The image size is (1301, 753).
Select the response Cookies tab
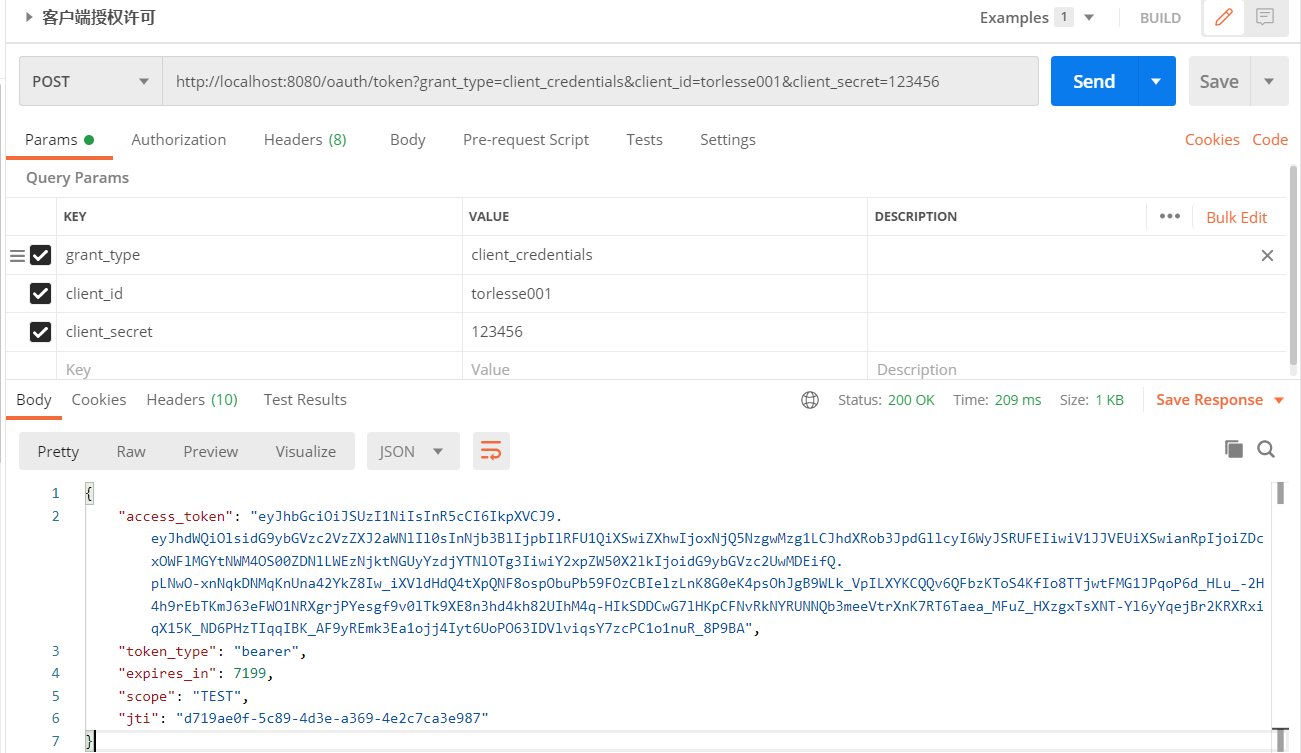click(x=99, y=400)
